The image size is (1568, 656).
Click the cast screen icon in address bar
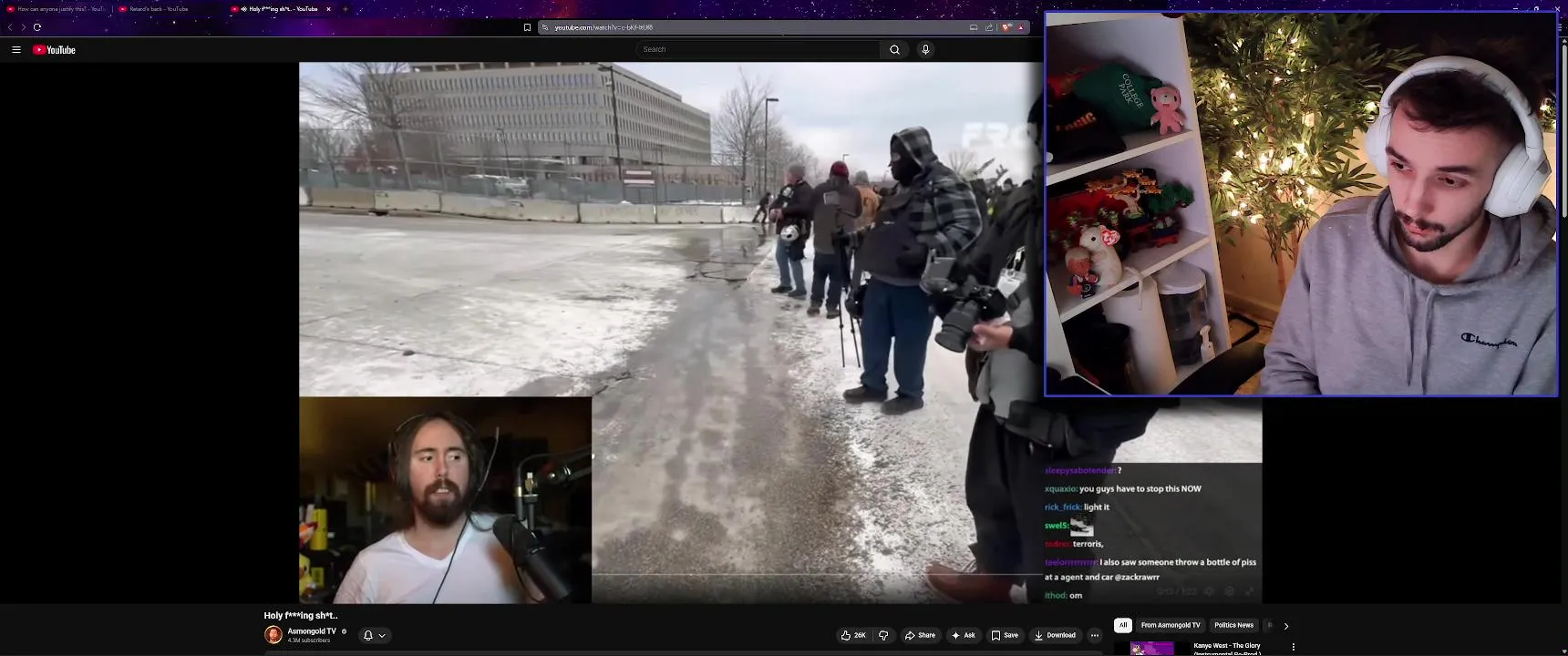[974, 27]
